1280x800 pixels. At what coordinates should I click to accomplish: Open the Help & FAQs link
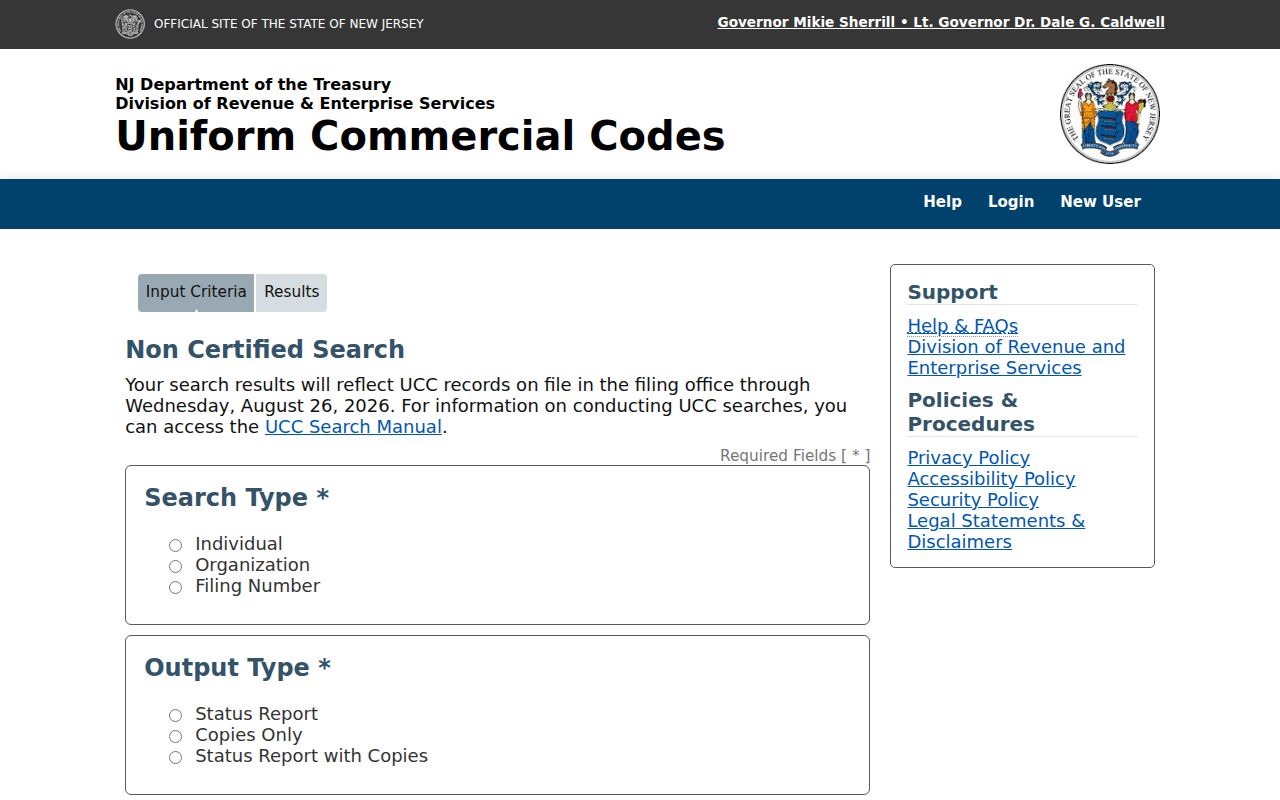click(963, 326)
